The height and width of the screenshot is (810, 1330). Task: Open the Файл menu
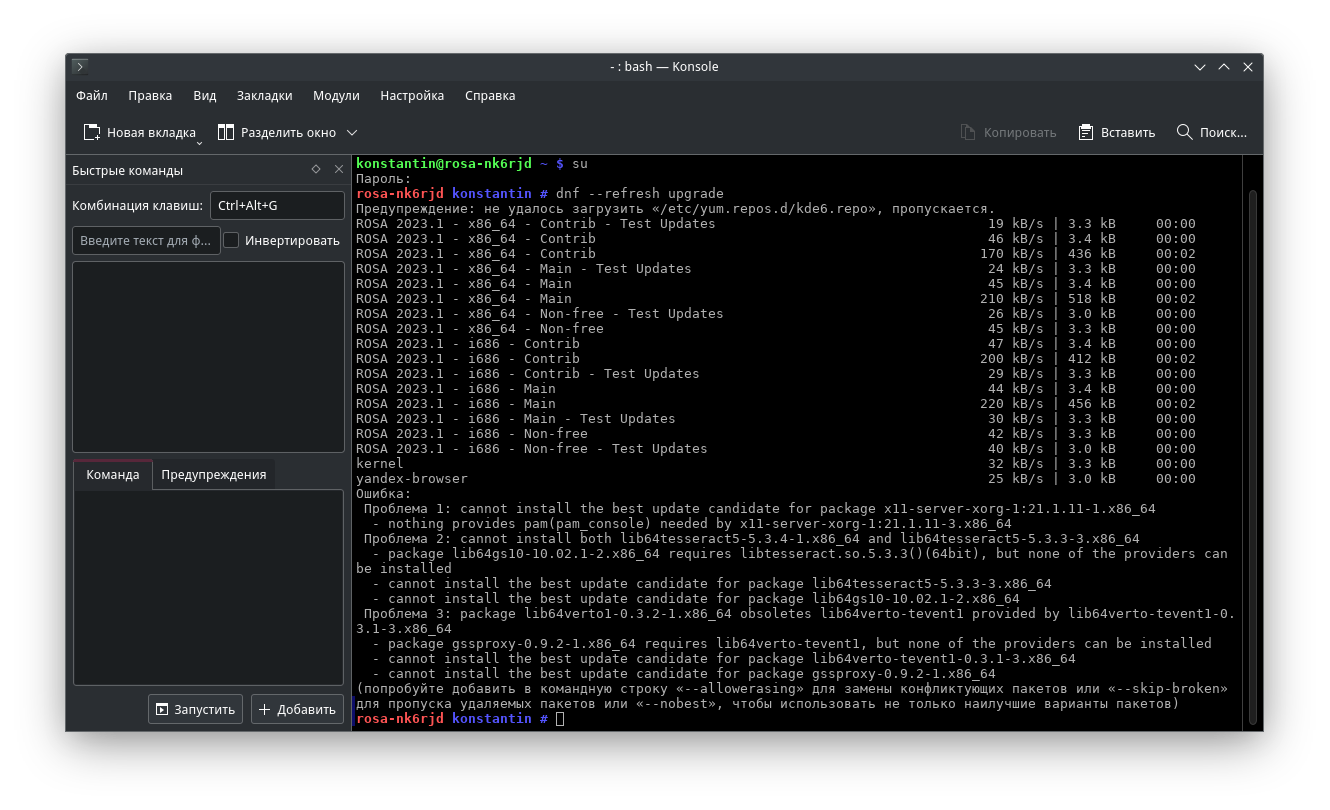click(x=92, y=96)
